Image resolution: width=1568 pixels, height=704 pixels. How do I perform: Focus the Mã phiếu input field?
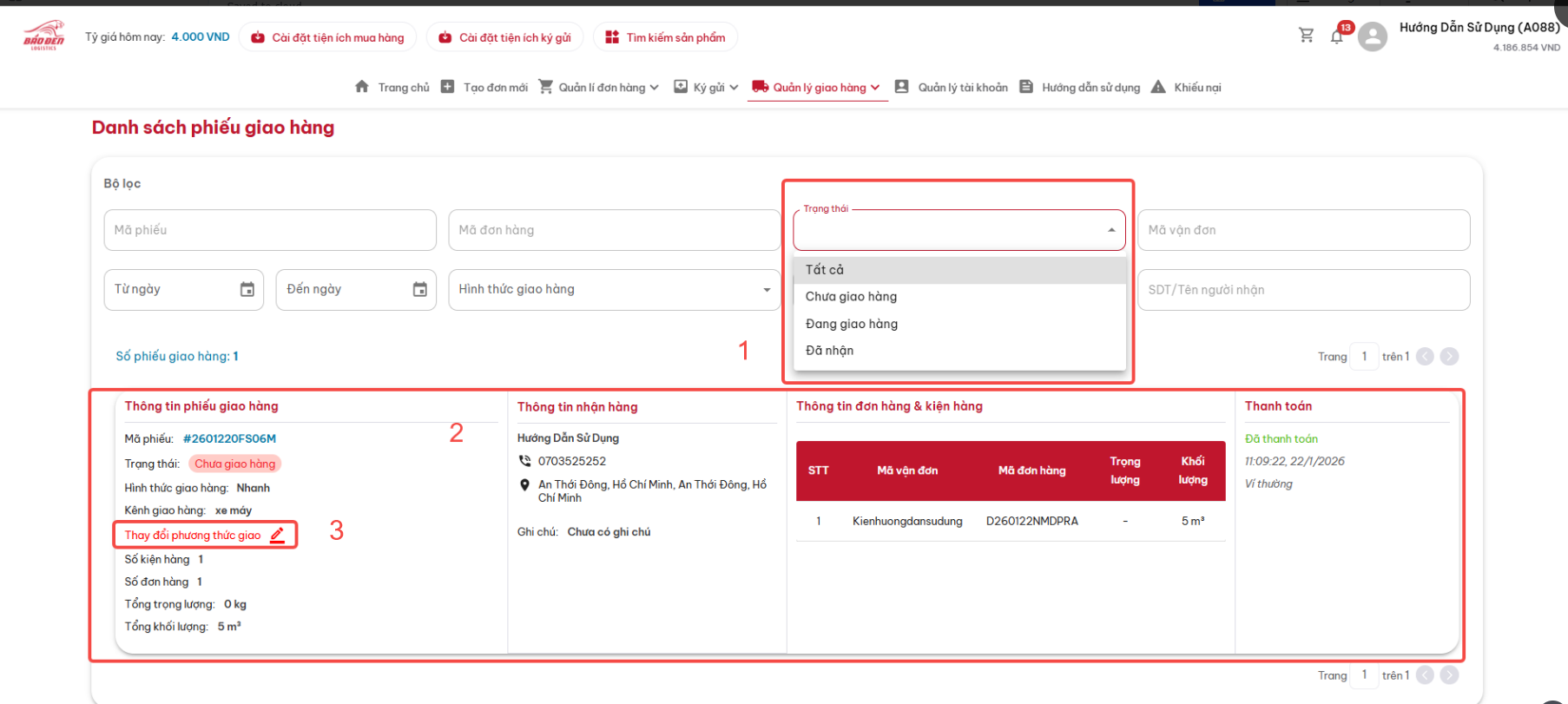pos(270,230)
